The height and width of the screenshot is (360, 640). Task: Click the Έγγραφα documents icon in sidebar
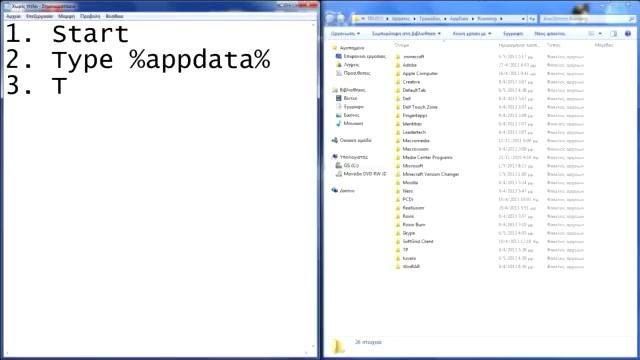(339, 107)
